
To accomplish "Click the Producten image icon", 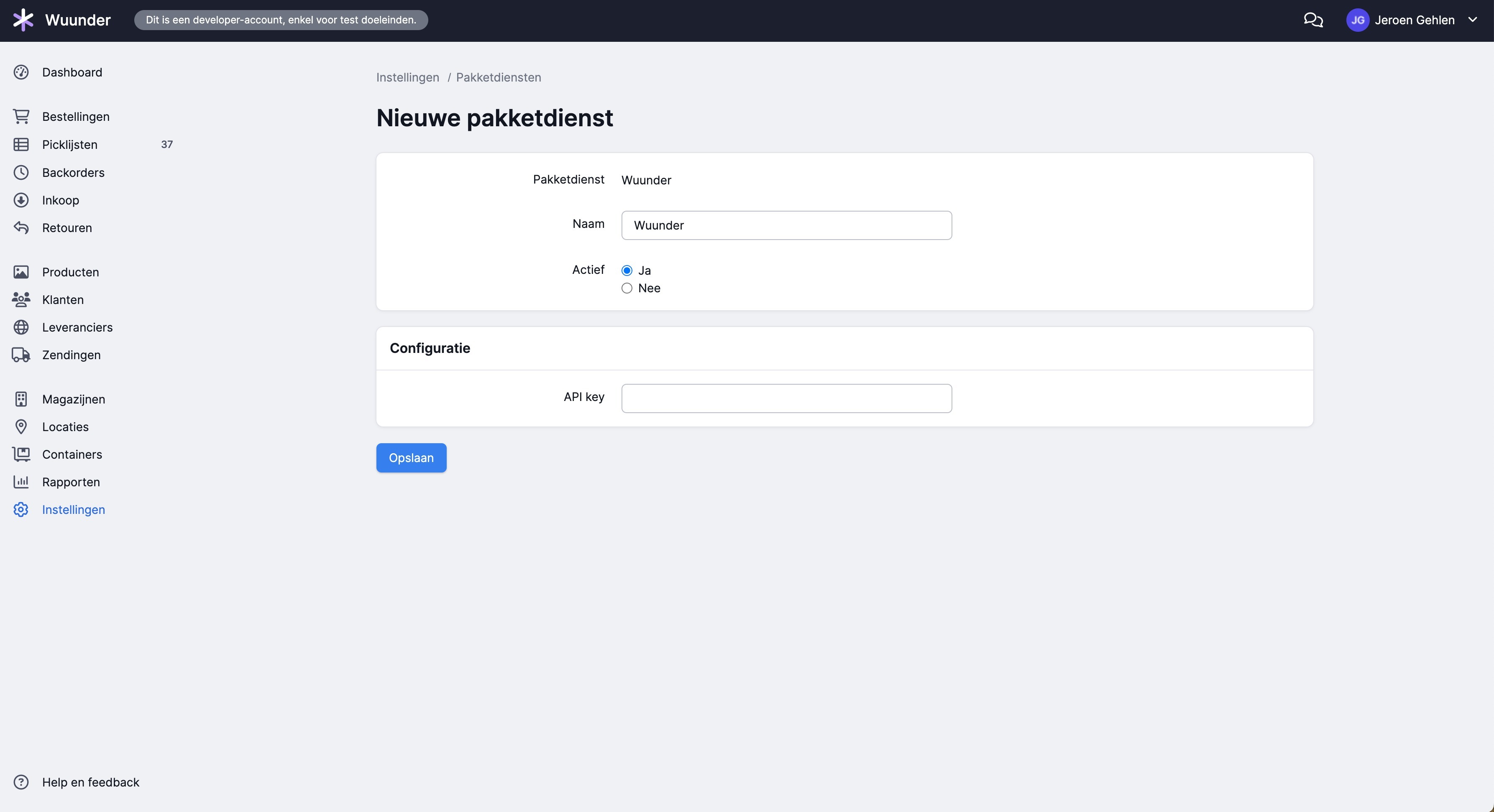I will (21, 272).
